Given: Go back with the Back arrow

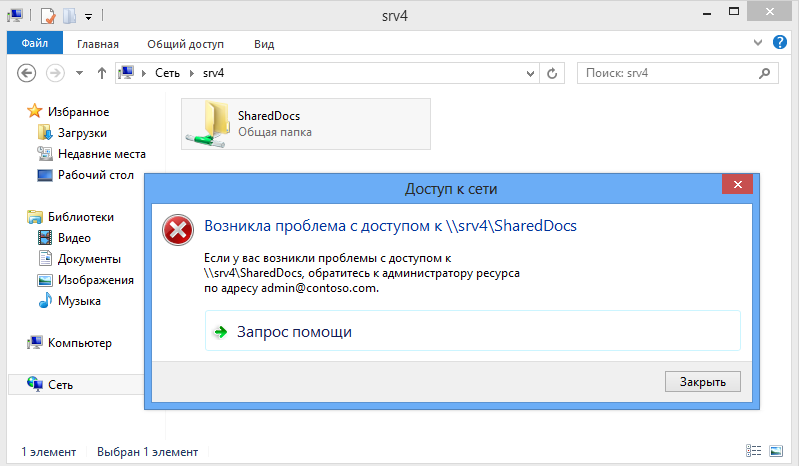Looking at the screenshot, I should point(26,73).
